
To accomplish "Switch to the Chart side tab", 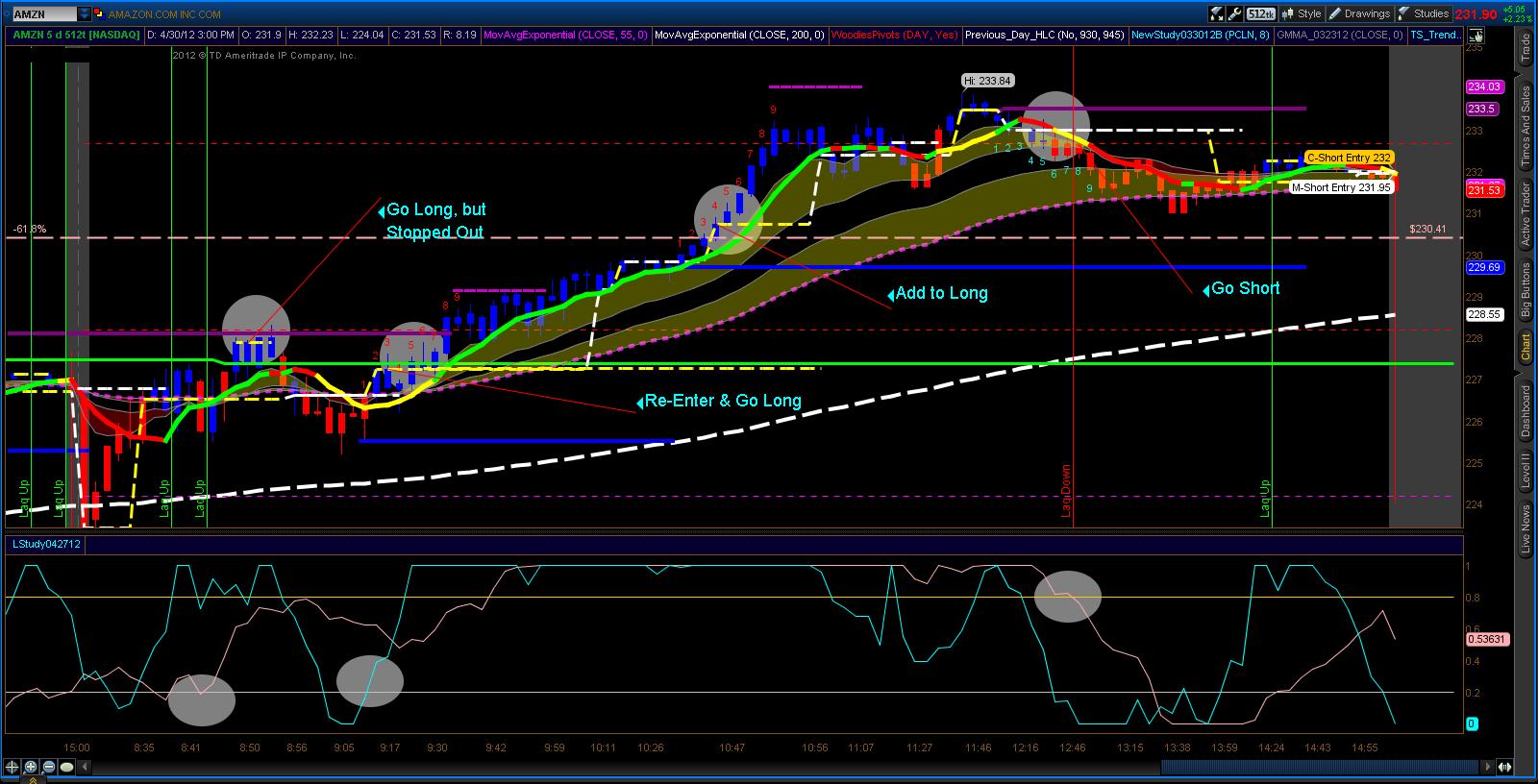I will [x=1526, y=347].
